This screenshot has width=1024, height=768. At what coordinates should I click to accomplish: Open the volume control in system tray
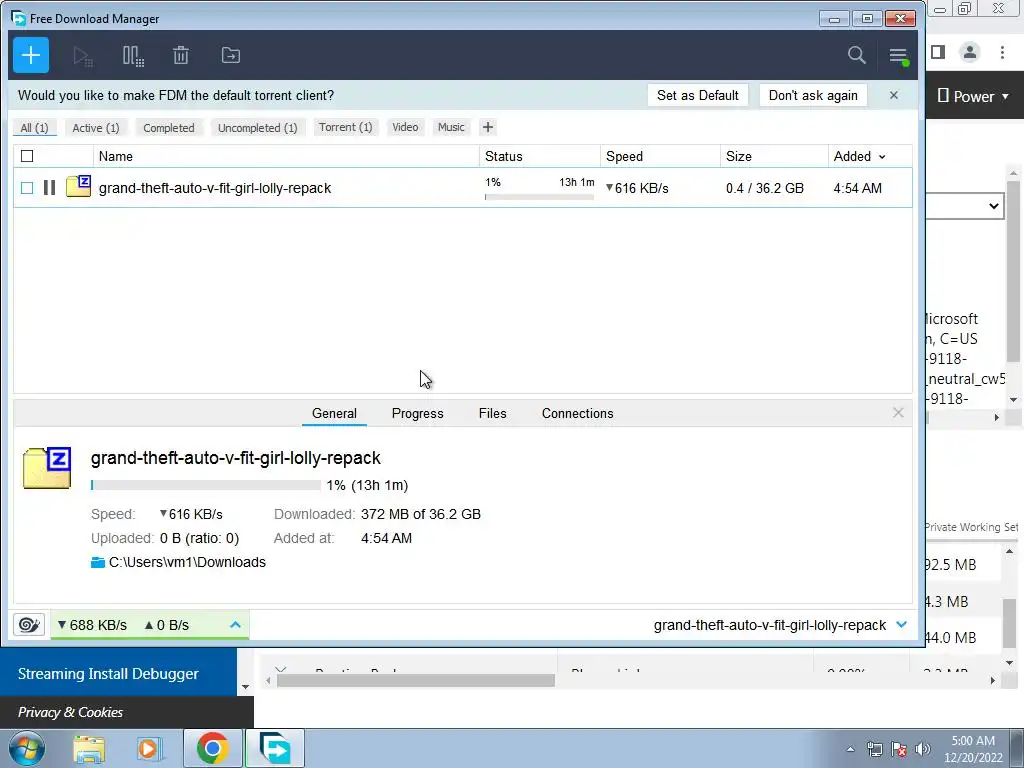point(922,749)
